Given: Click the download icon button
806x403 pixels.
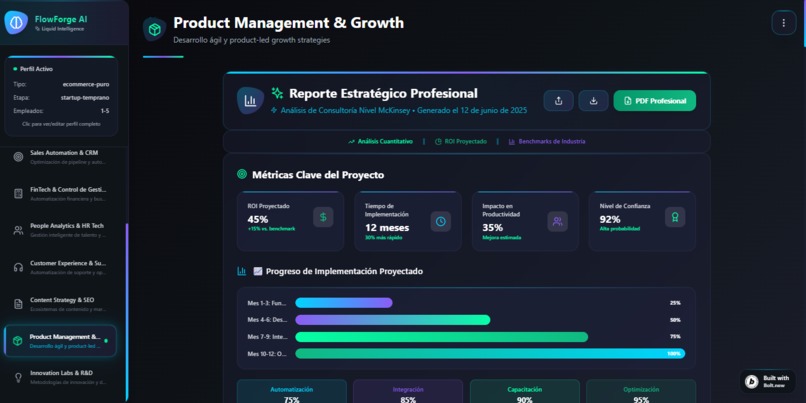Looking at the screenshot, I should coord(593,101).
